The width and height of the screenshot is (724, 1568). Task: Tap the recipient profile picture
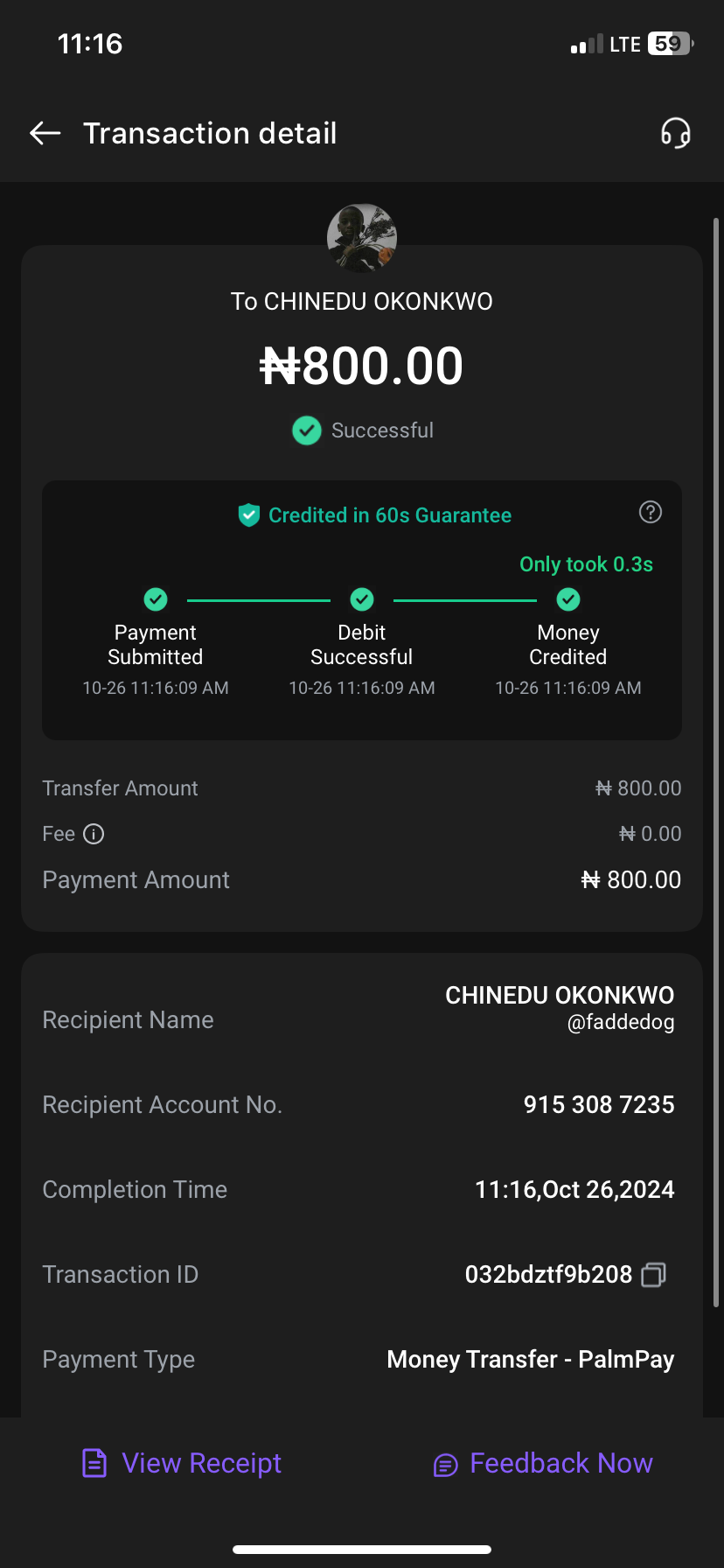362,238
